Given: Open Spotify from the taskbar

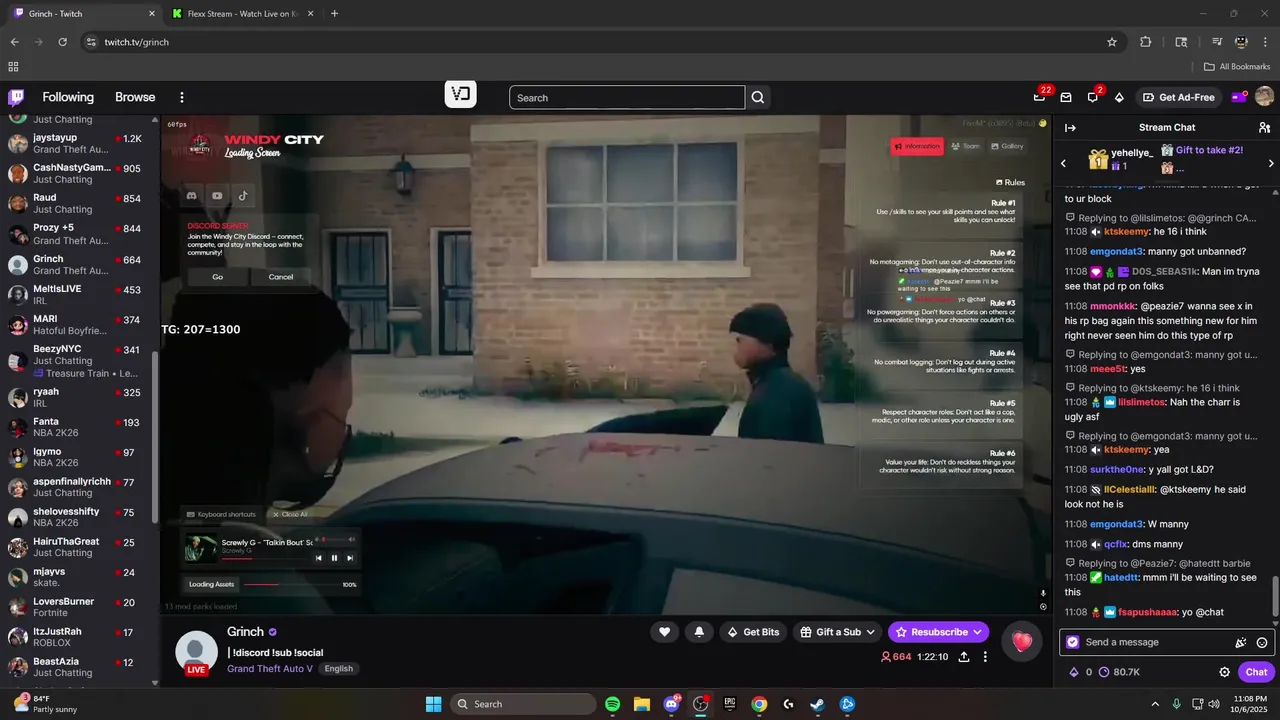Looking at the screenshot, I should (612, 704).
